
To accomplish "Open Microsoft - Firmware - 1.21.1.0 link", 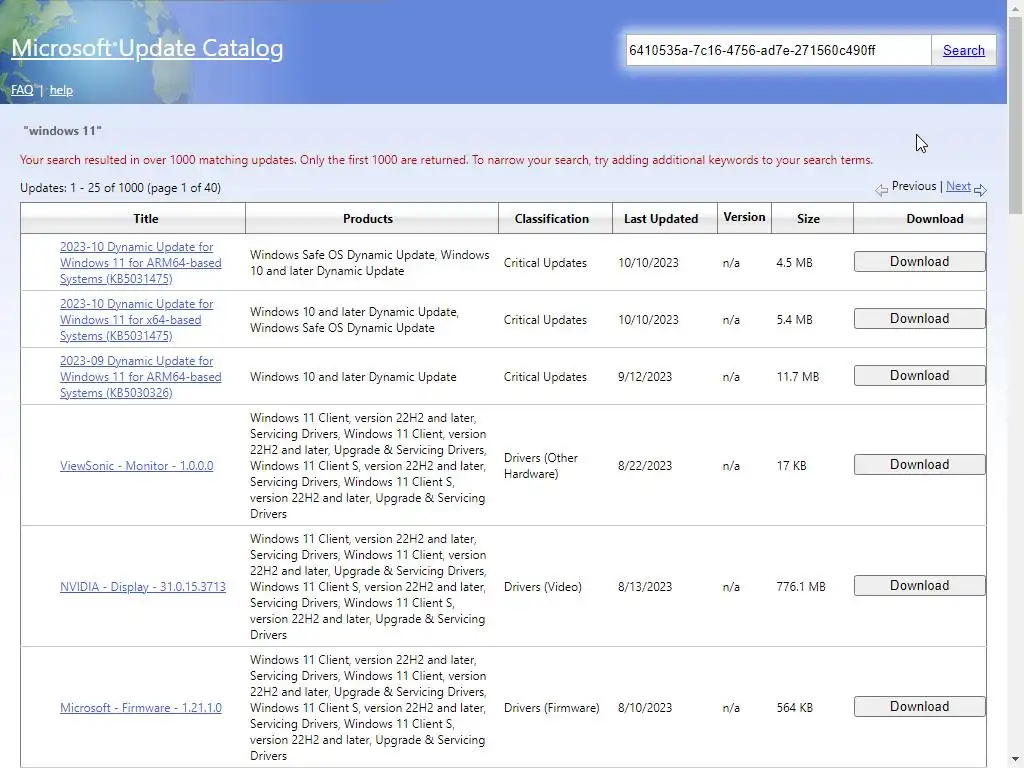I will pyautogui.click(x=141, y=708).
